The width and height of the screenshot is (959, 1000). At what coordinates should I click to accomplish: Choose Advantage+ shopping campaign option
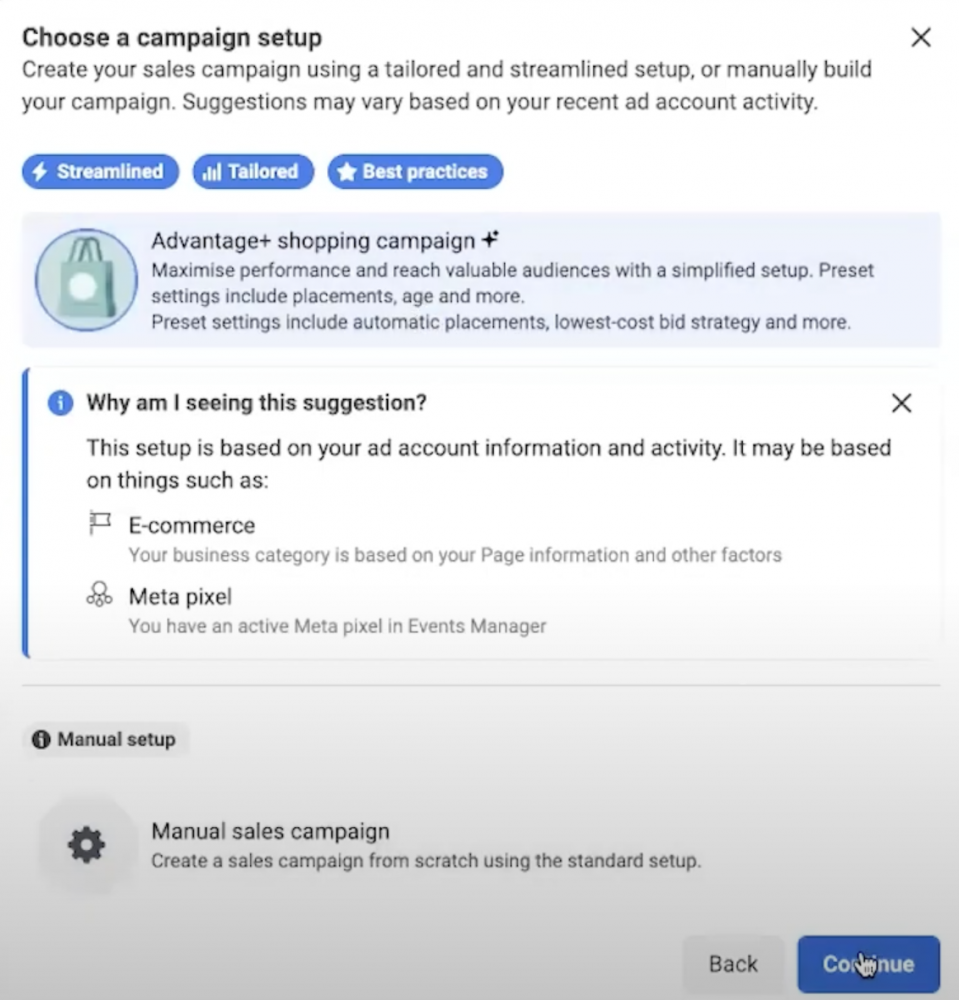tap(481, 280)
